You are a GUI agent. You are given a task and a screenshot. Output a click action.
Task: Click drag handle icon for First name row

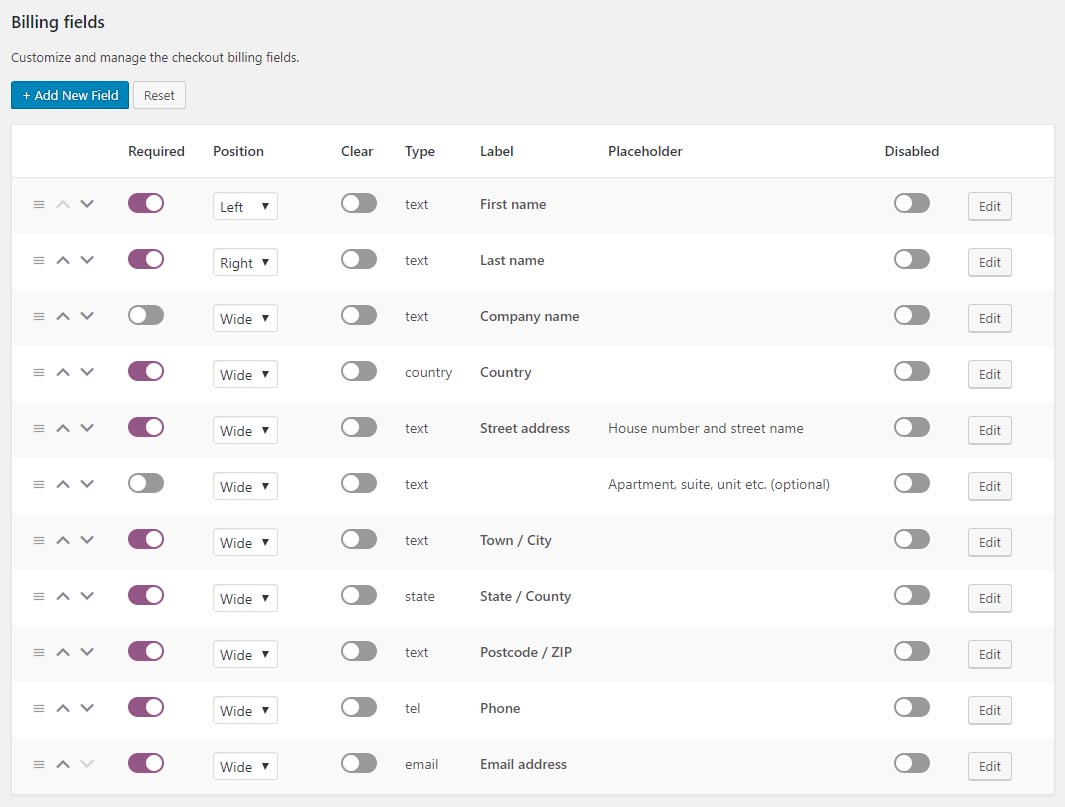click(39, 204)
